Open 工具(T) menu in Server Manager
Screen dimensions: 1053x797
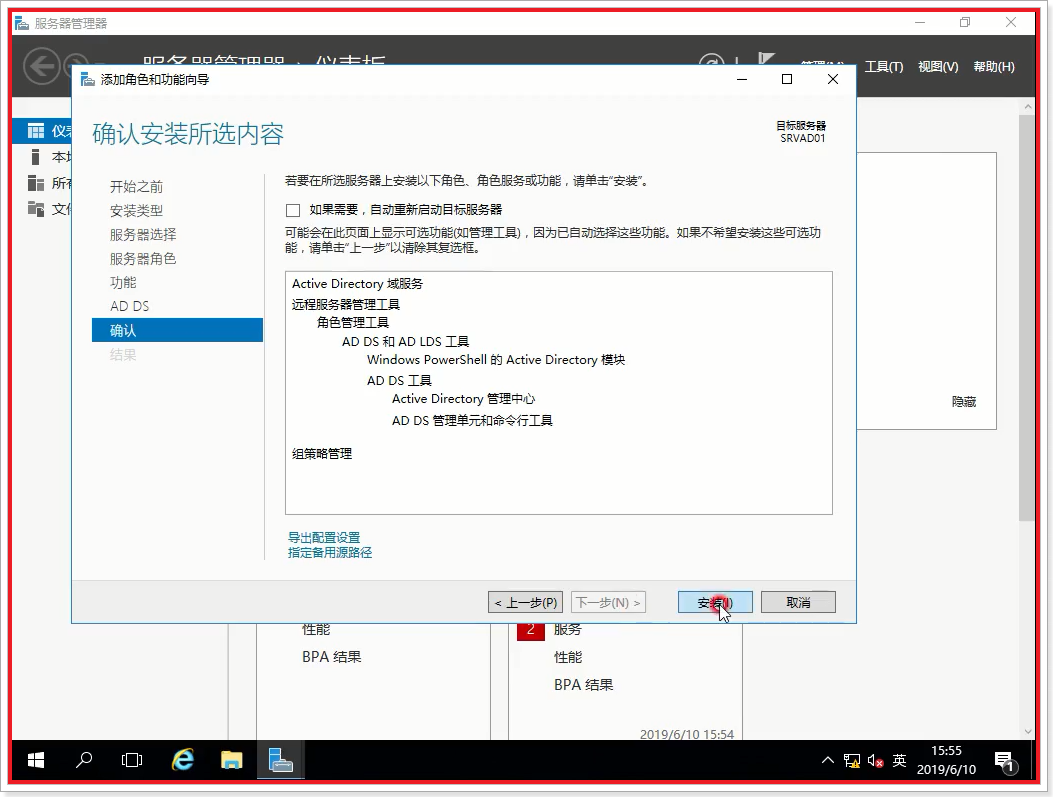[883, 66]
